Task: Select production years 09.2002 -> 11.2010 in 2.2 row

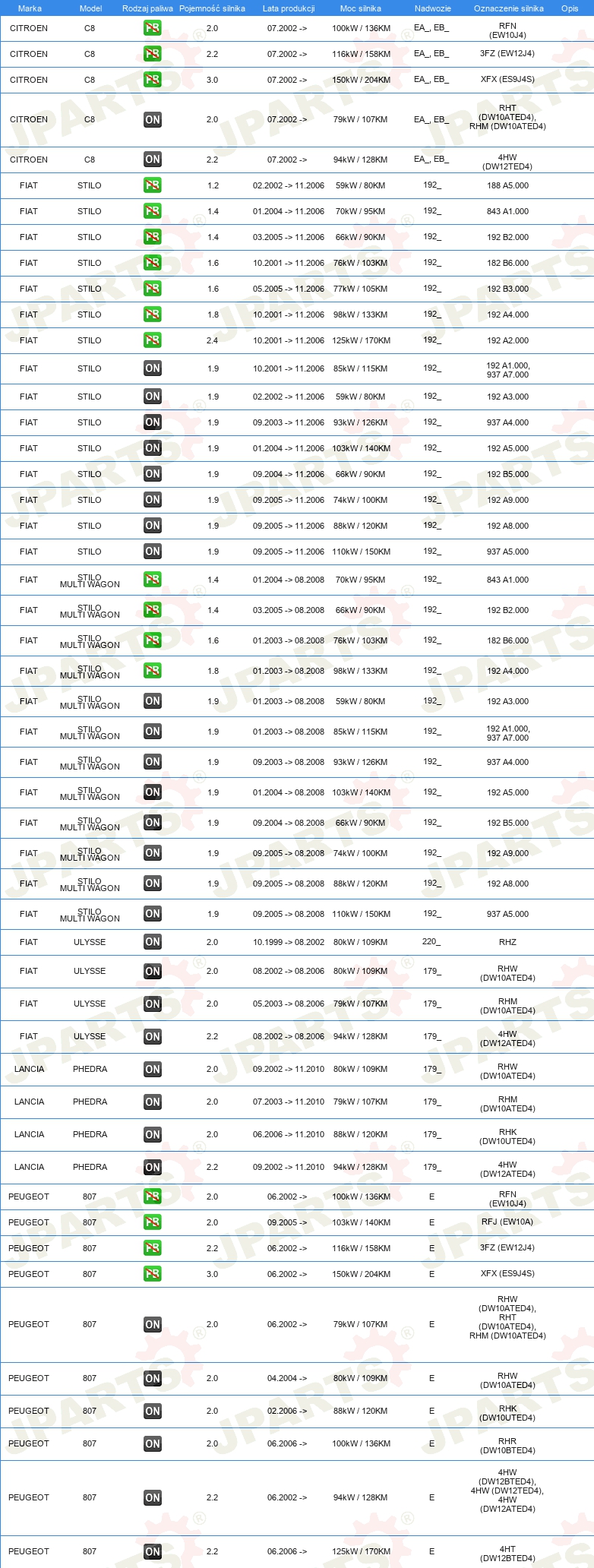Action: (x=289, y=1167)
